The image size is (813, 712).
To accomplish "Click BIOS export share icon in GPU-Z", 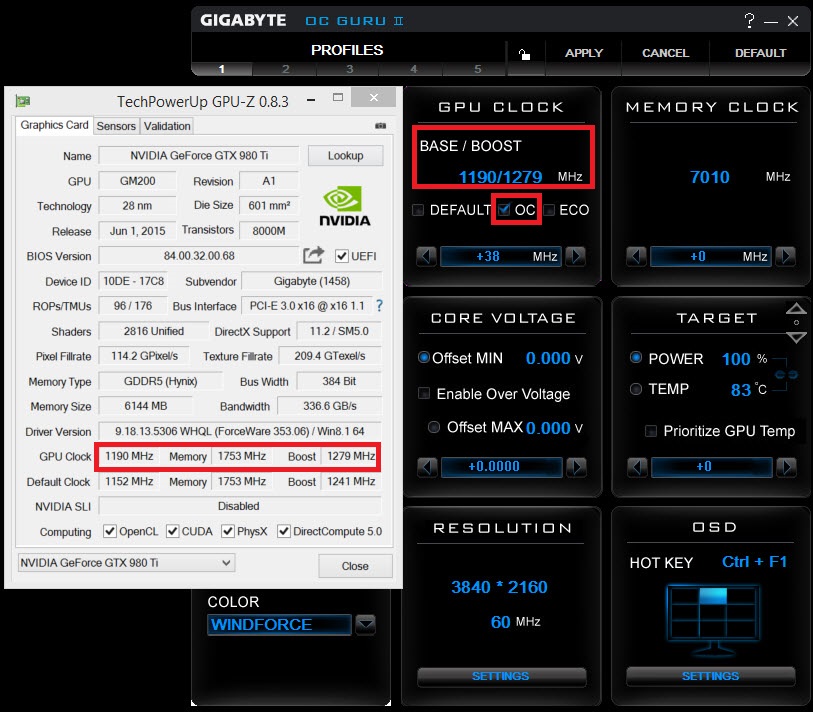I will coord(313,255).
